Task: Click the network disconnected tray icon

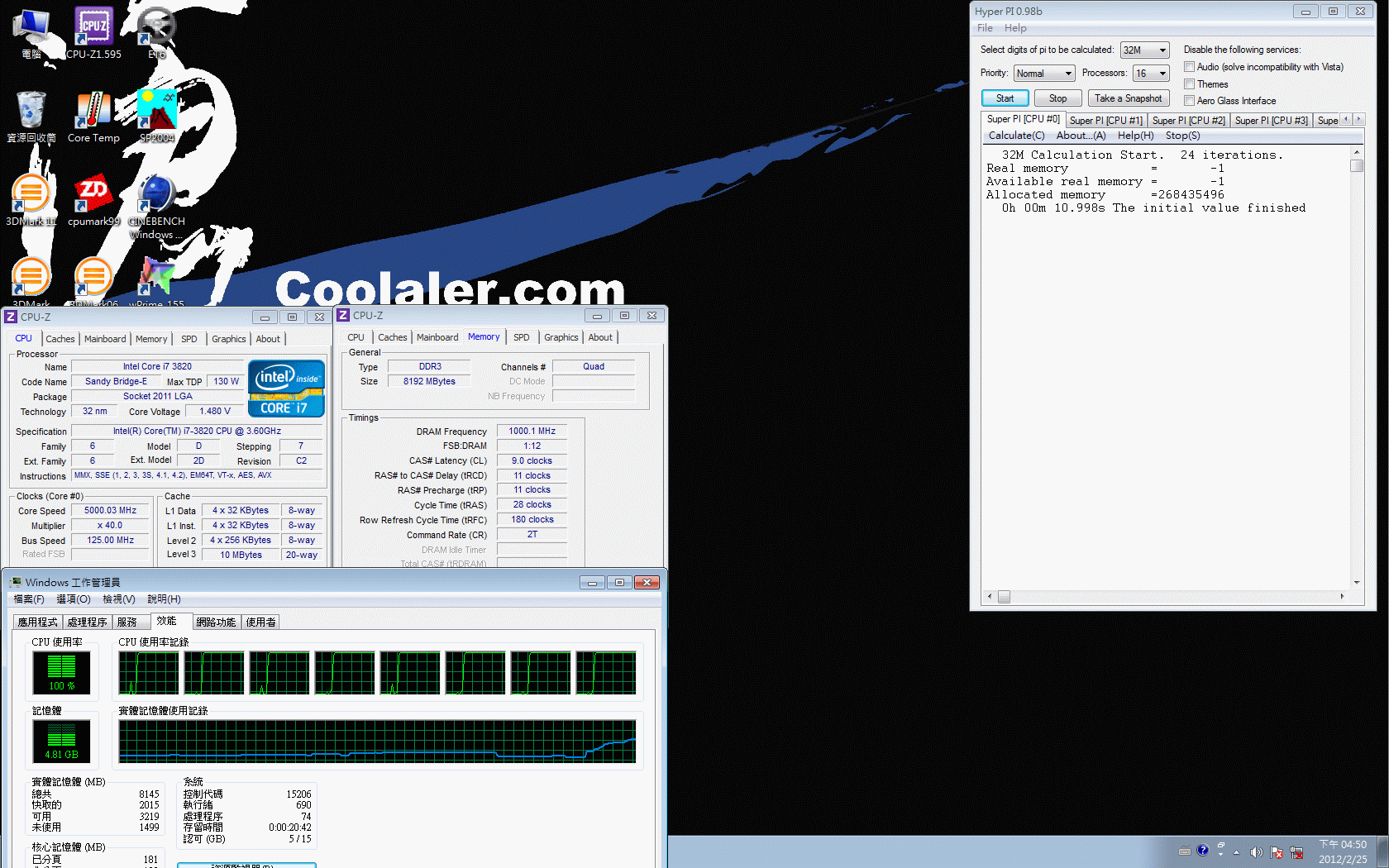Action: pyautogui.click(x=1296, y=852)
